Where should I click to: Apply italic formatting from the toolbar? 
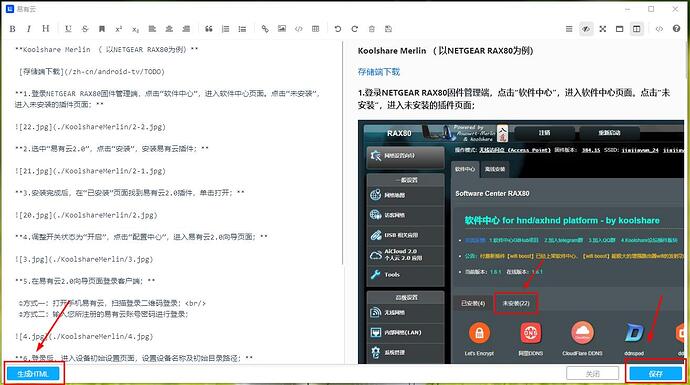[29, 29]
